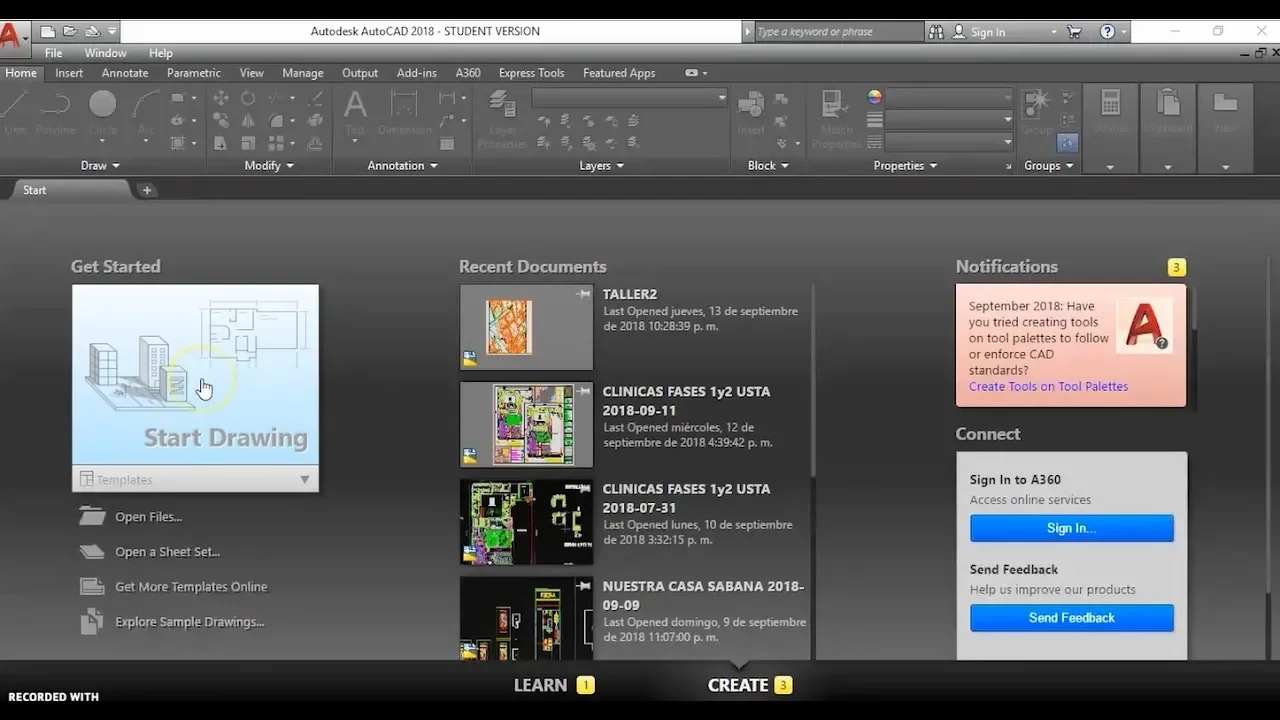Click the Help question mark icon
Viewport: 1280px width, 720px height.
click(1107, 32)
